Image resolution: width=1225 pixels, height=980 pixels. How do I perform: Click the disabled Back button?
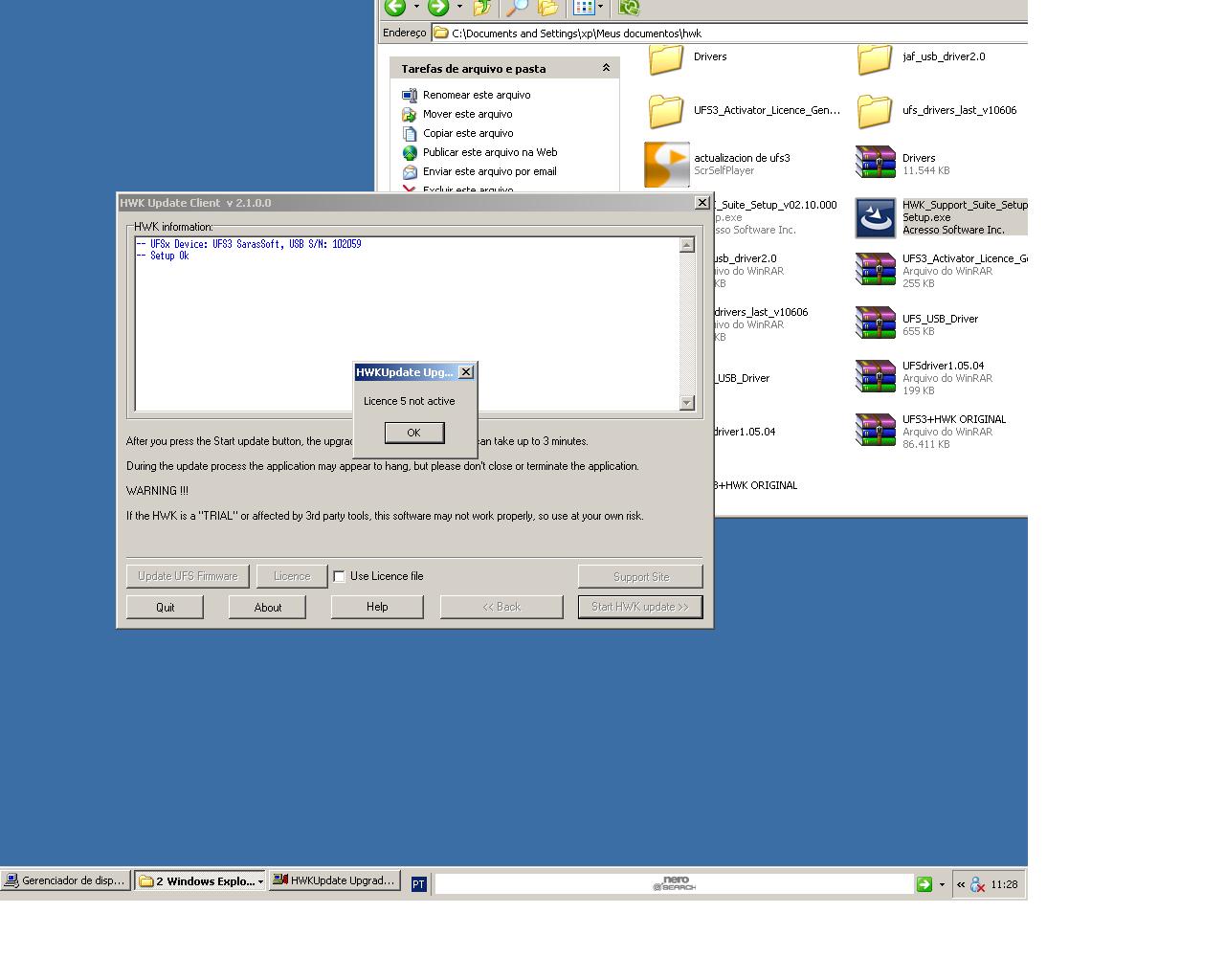pyautogui.click(x=501, y=607)
